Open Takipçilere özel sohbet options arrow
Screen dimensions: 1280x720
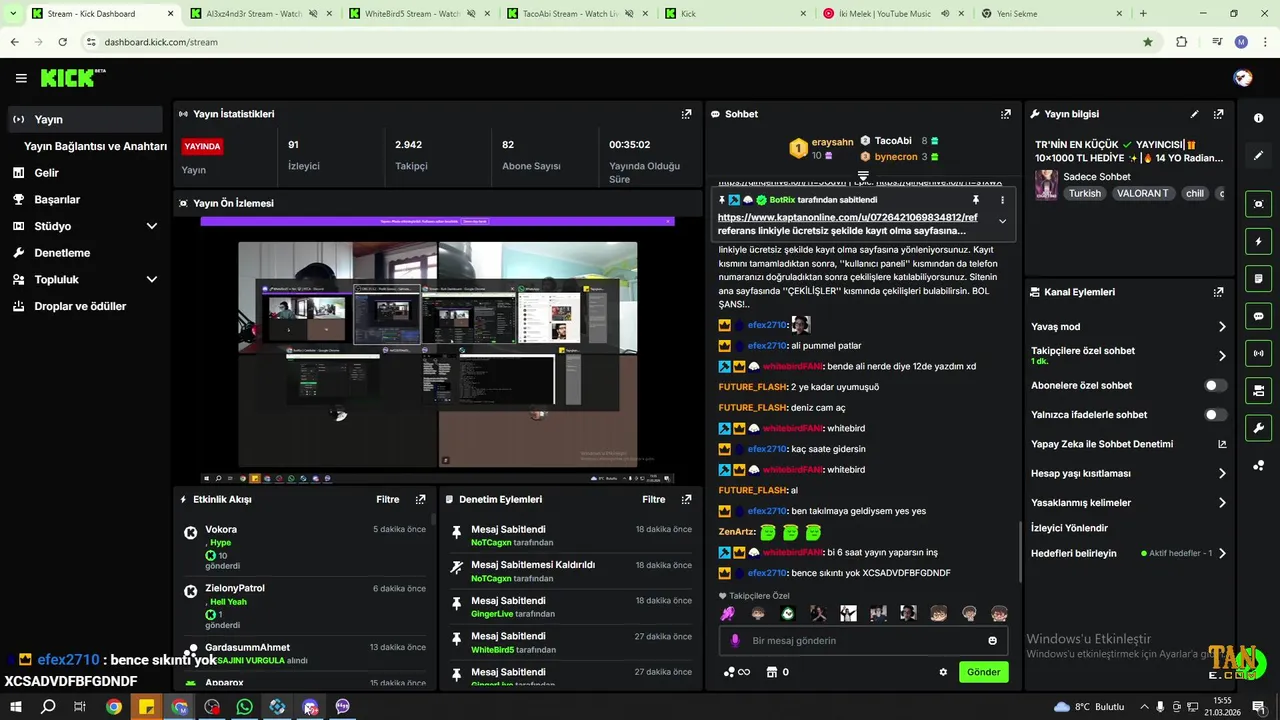1222,355
